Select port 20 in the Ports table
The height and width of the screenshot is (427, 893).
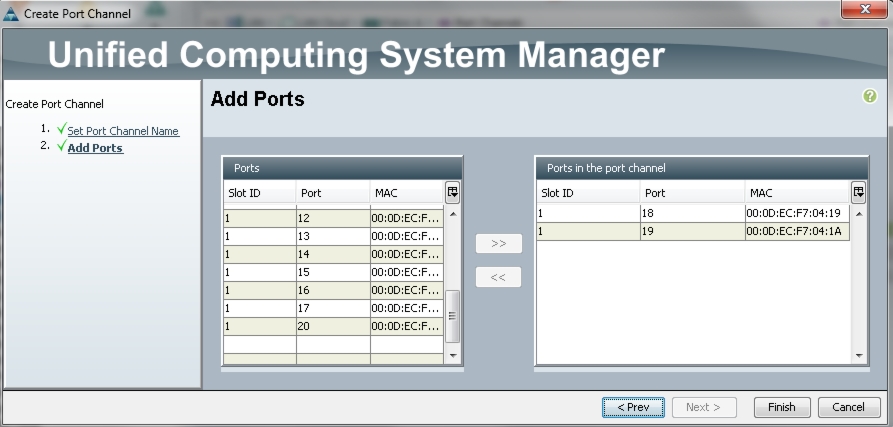pyautogui.click(x=333, y=327)
